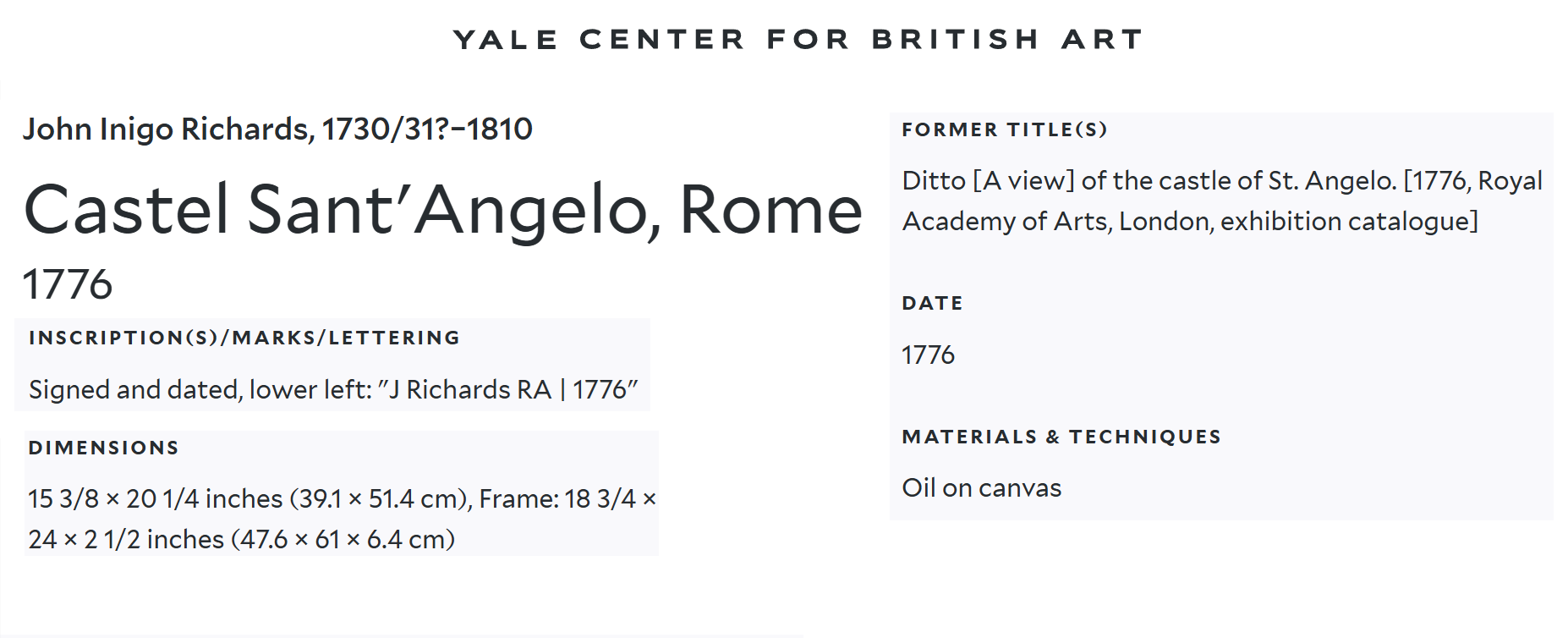Image resolution: width=1568 pixels, height=638 pixels.
Task: Click the 1776 value under Date
Action: (928, 355)
